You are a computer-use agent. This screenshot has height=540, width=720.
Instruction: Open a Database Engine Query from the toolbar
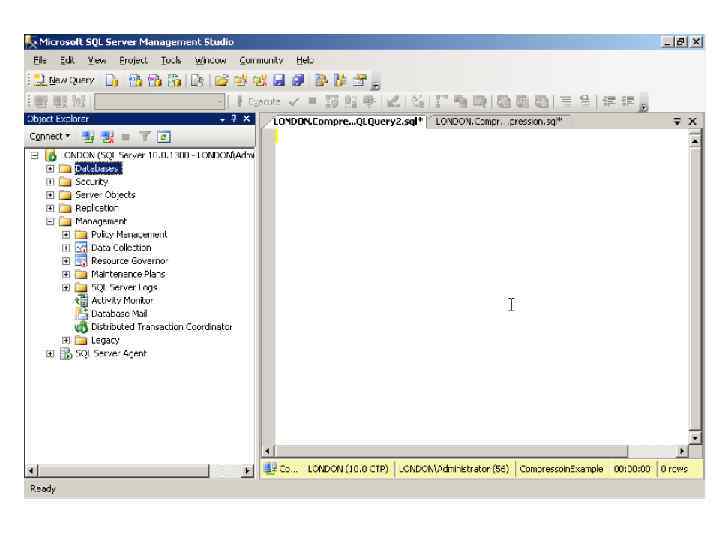(x=112, y=81)
